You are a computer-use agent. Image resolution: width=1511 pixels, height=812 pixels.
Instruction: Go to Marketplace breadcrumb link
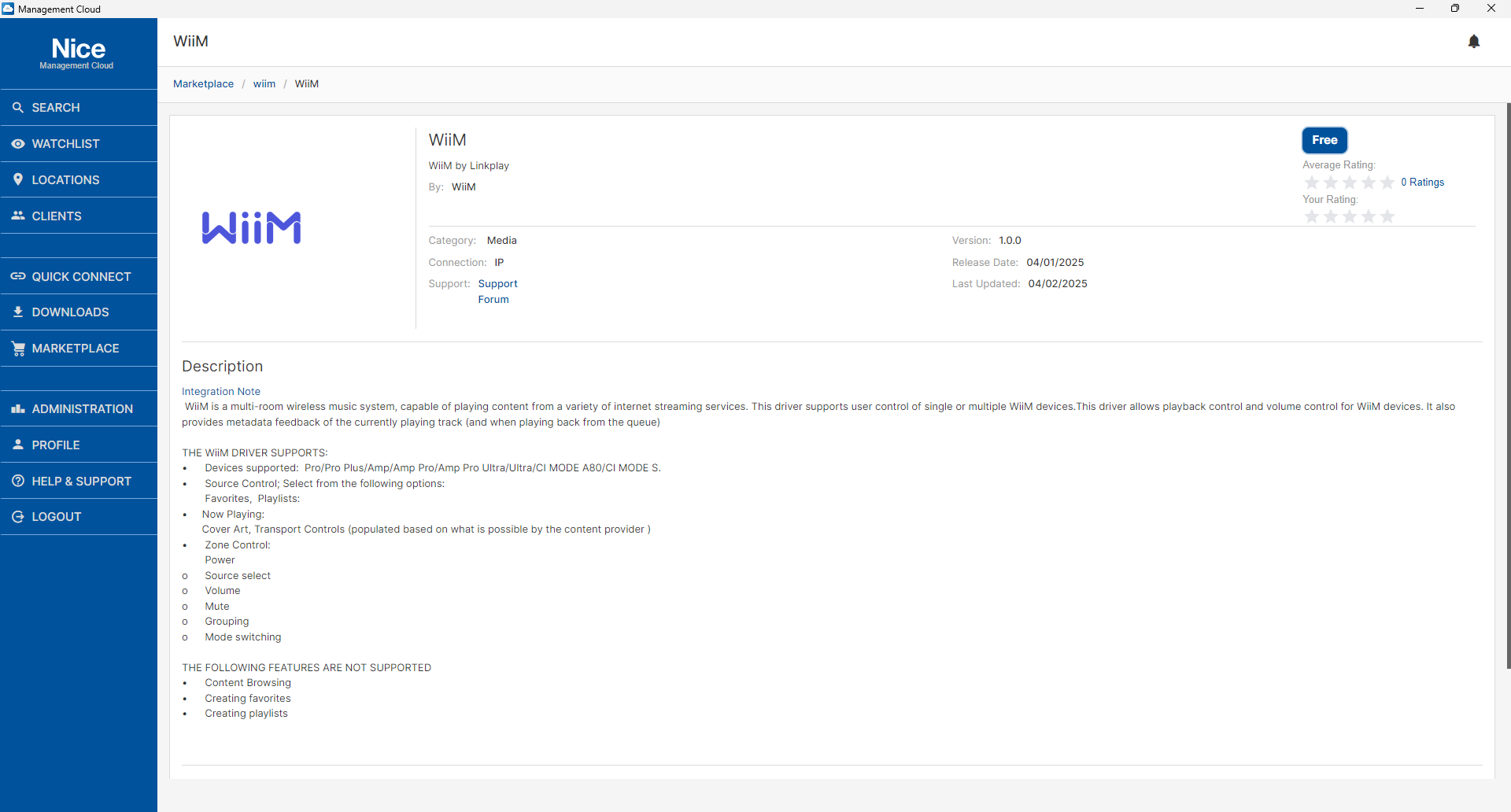203,83
